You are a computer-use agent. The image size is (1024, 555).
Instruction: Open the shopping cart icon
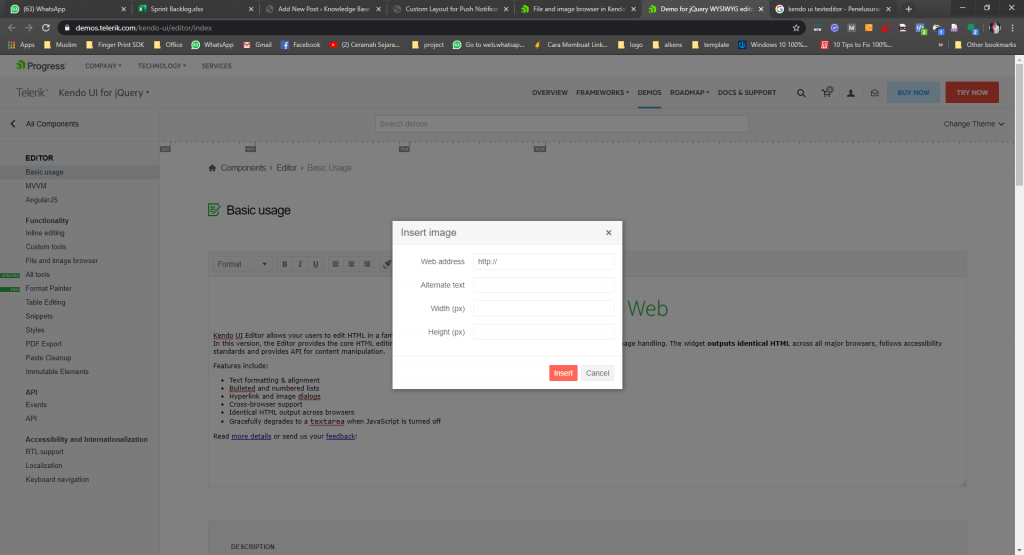(x=827, y=93)
